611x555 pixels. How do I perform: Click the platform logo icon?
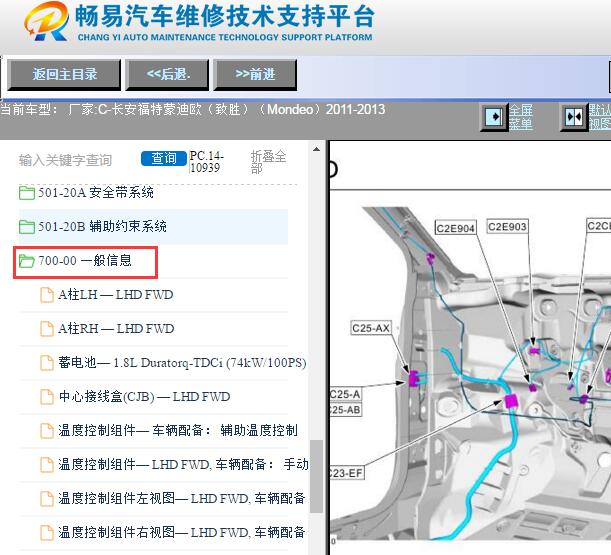pyautogui.click(x=46, y=21)
